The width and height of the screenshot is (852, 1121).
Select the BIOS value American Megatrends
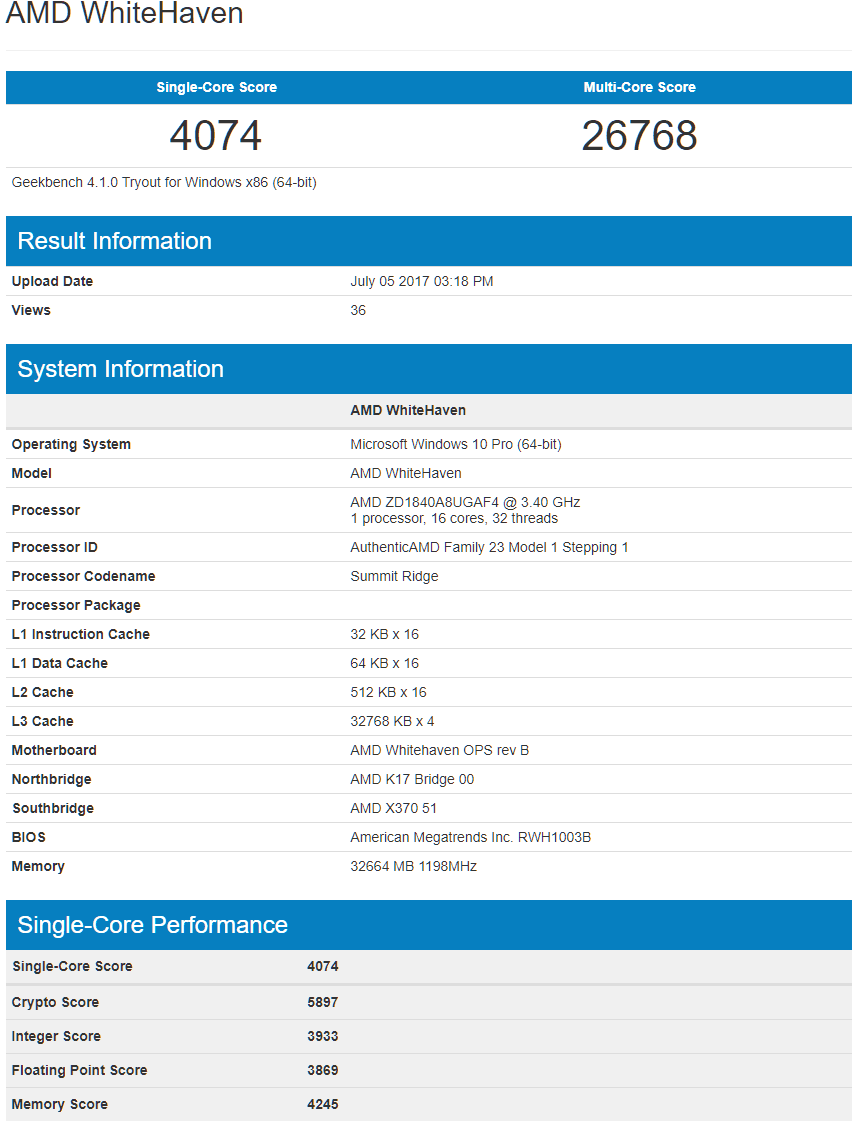click(470, 837)
